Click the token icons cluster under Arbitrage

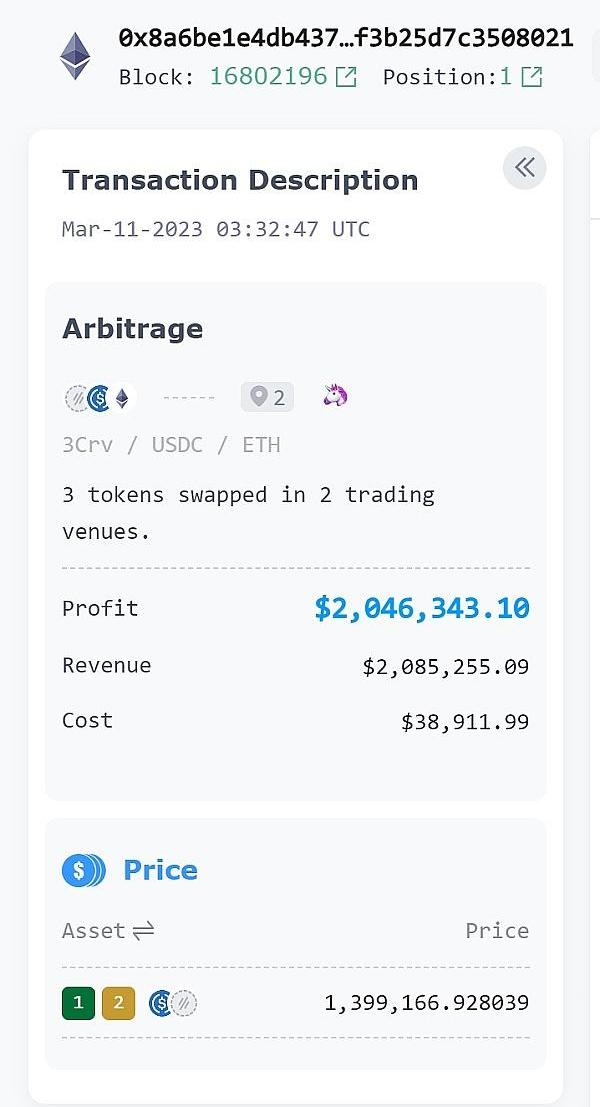[98, 398]
